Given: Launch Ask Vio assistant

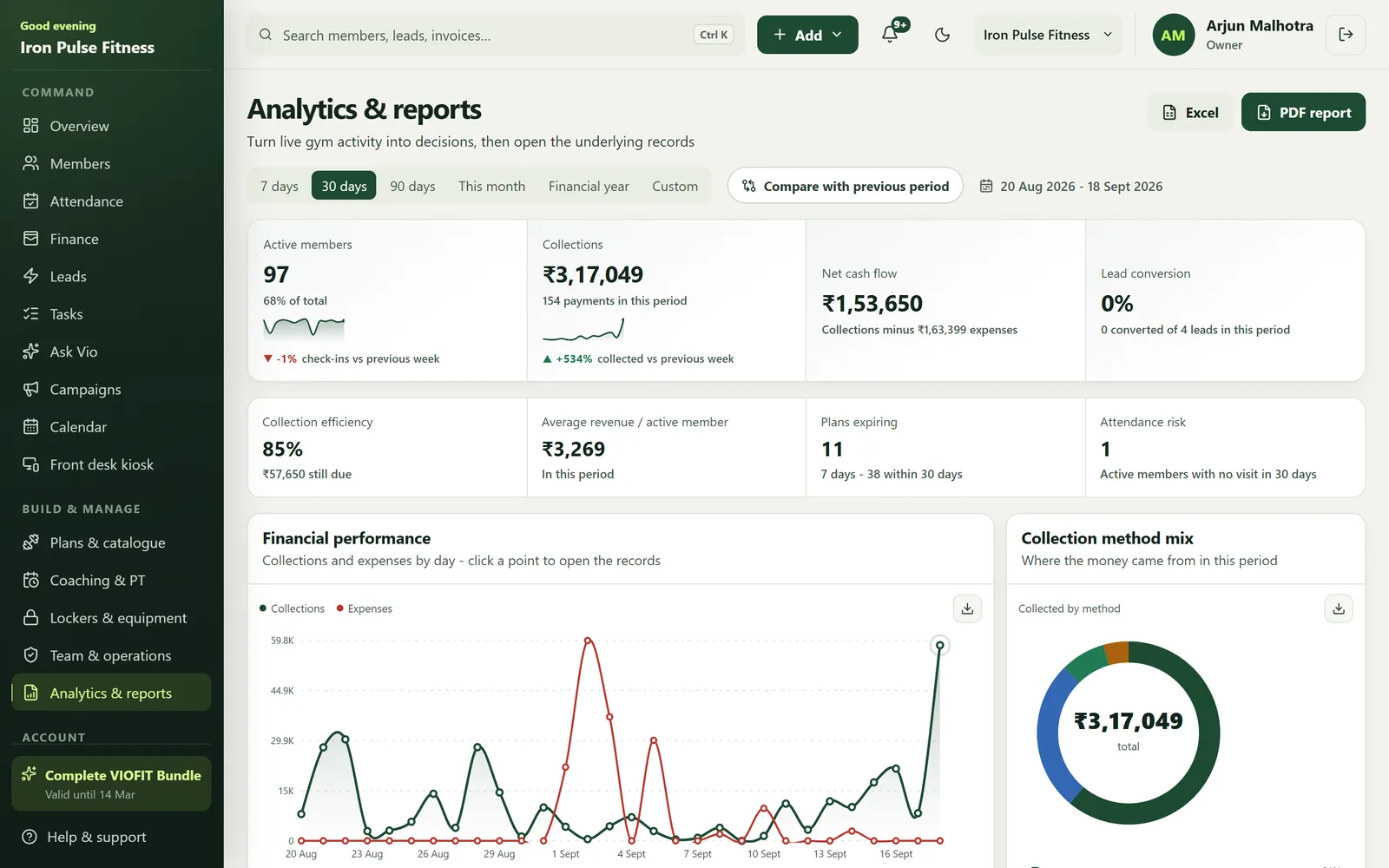Looking at the screenshot, I should 111,352.
